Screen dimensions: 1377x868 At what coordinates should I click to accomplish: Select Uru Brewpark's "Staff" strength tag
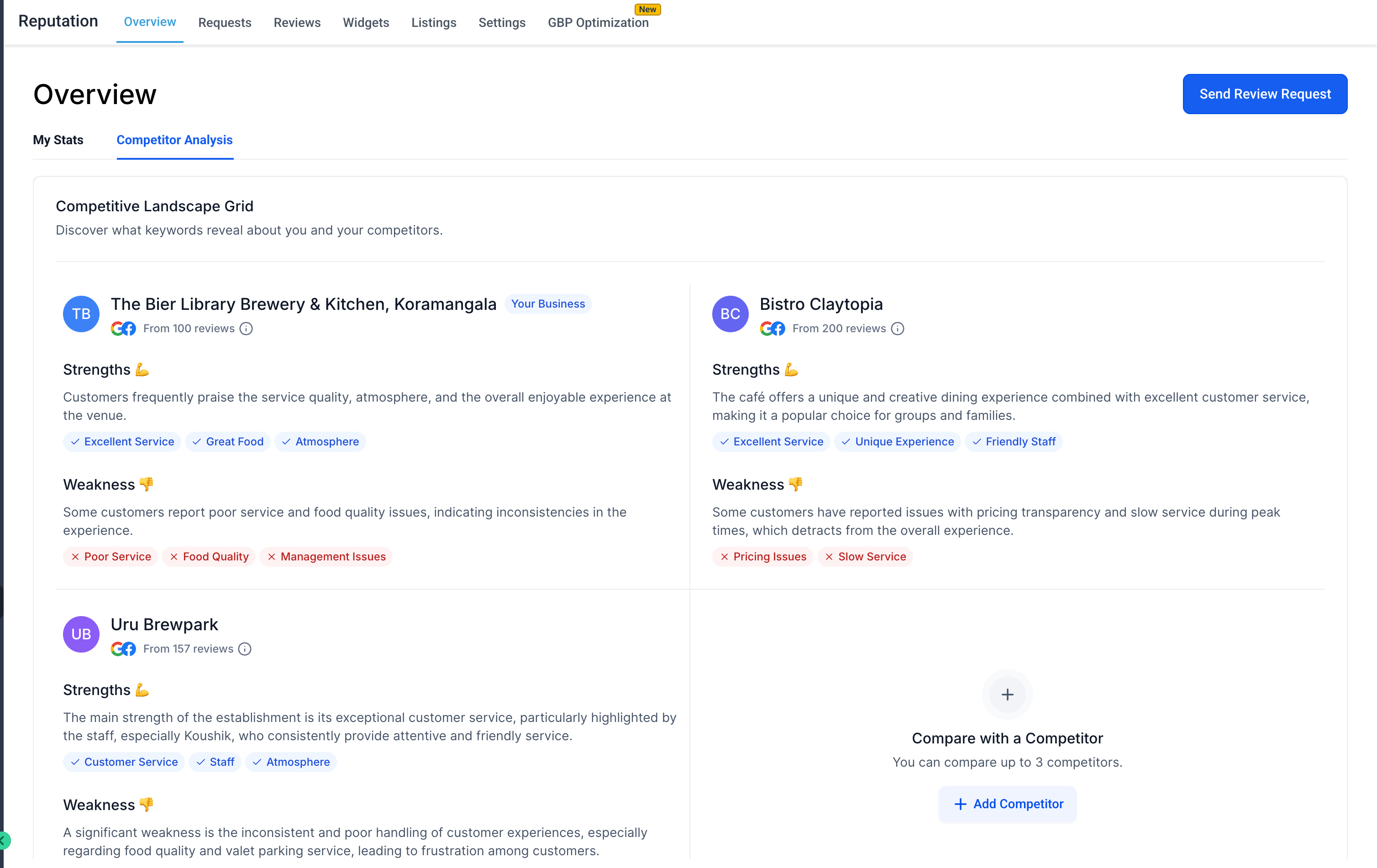click(x=215, y=762)
